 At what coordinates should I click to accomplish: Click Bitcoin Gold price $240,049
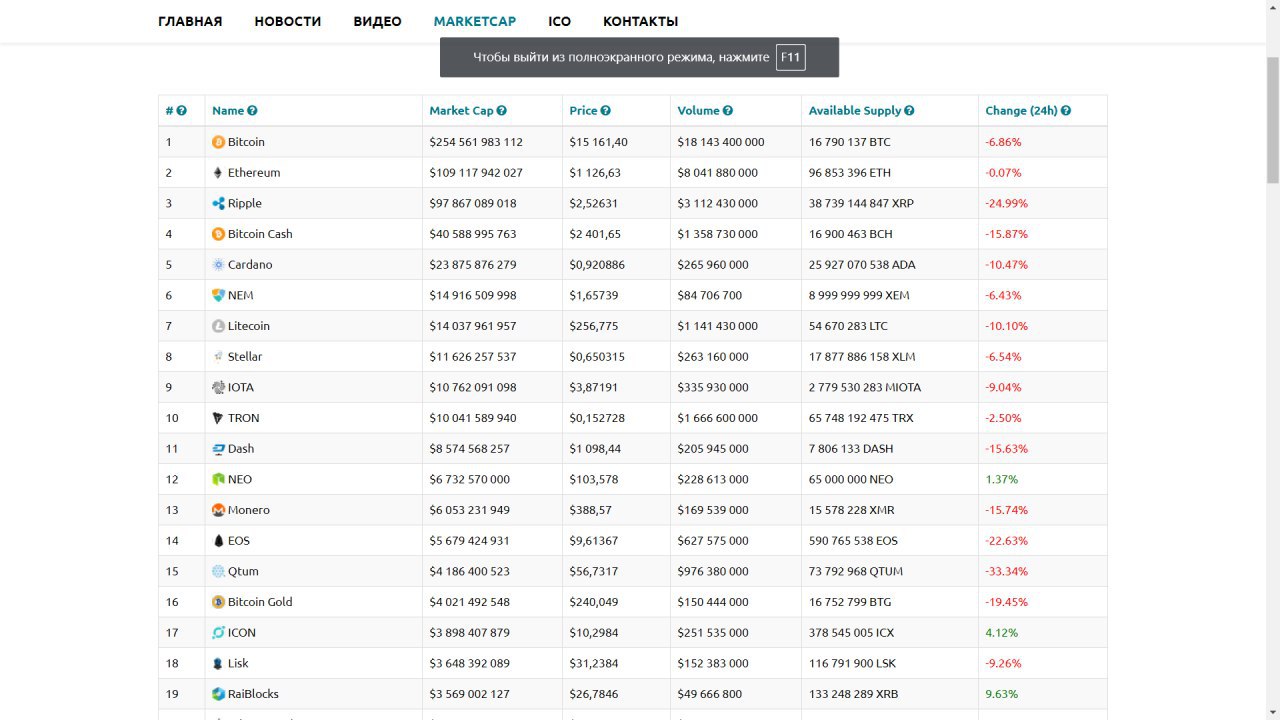point(594,602)
